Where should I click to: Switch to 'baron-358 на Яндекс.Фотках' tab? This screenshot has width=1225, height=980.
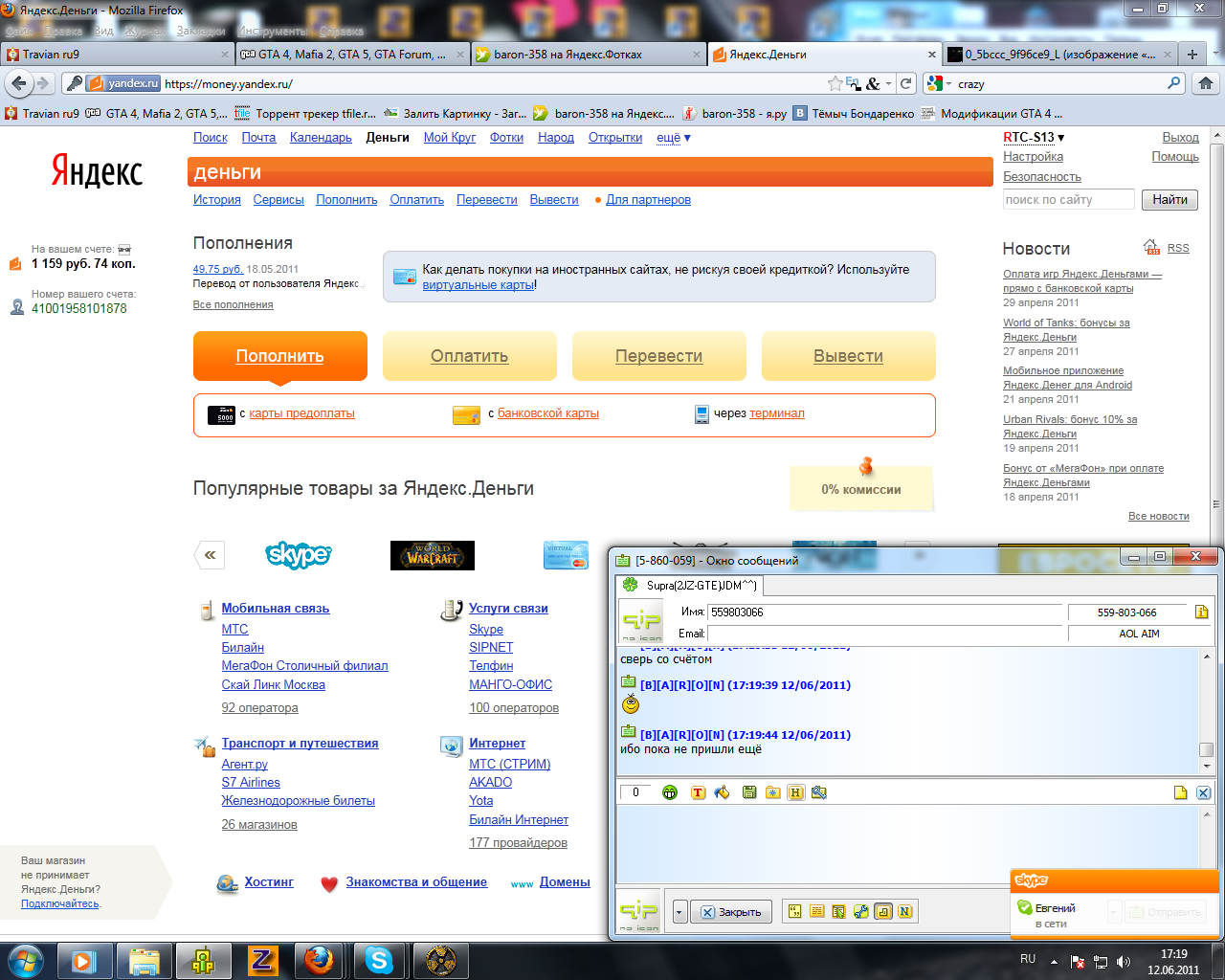point(589,55)
